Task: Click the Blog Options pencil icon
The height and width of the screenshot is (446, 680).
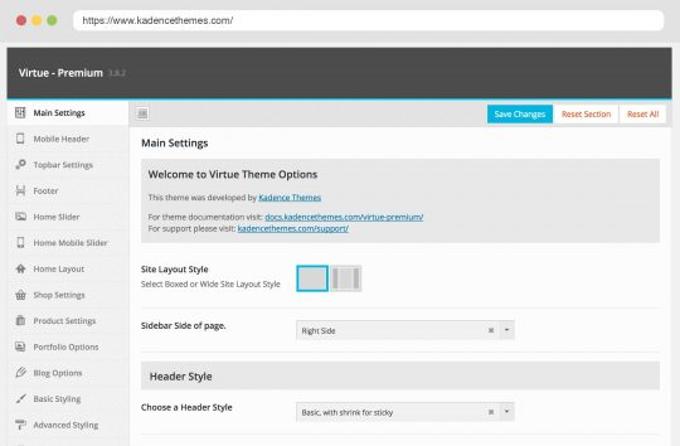Action: coord(20,373)
